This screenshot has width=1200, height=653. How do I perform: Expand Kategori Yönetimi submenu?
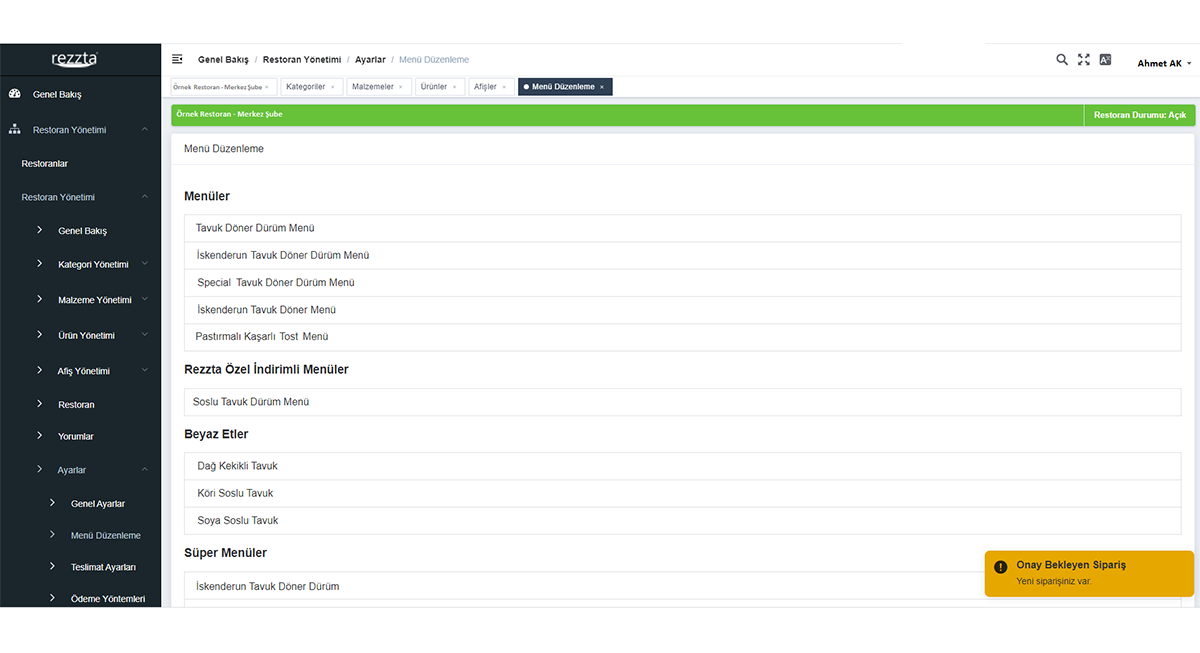[145, 264]
